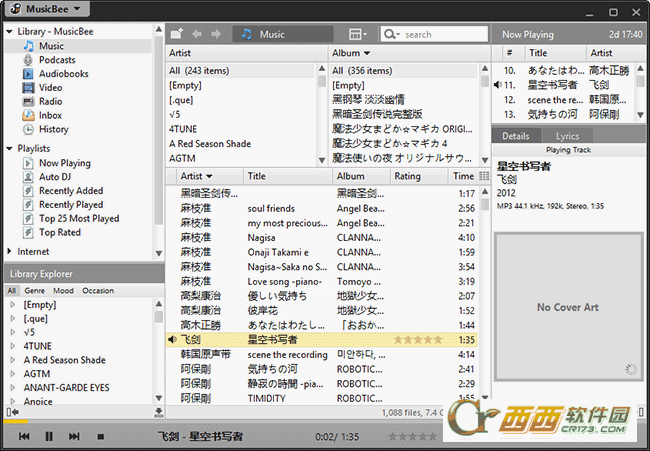Set rating stars in the player bar
650x451 pixels.
(412, 437)
